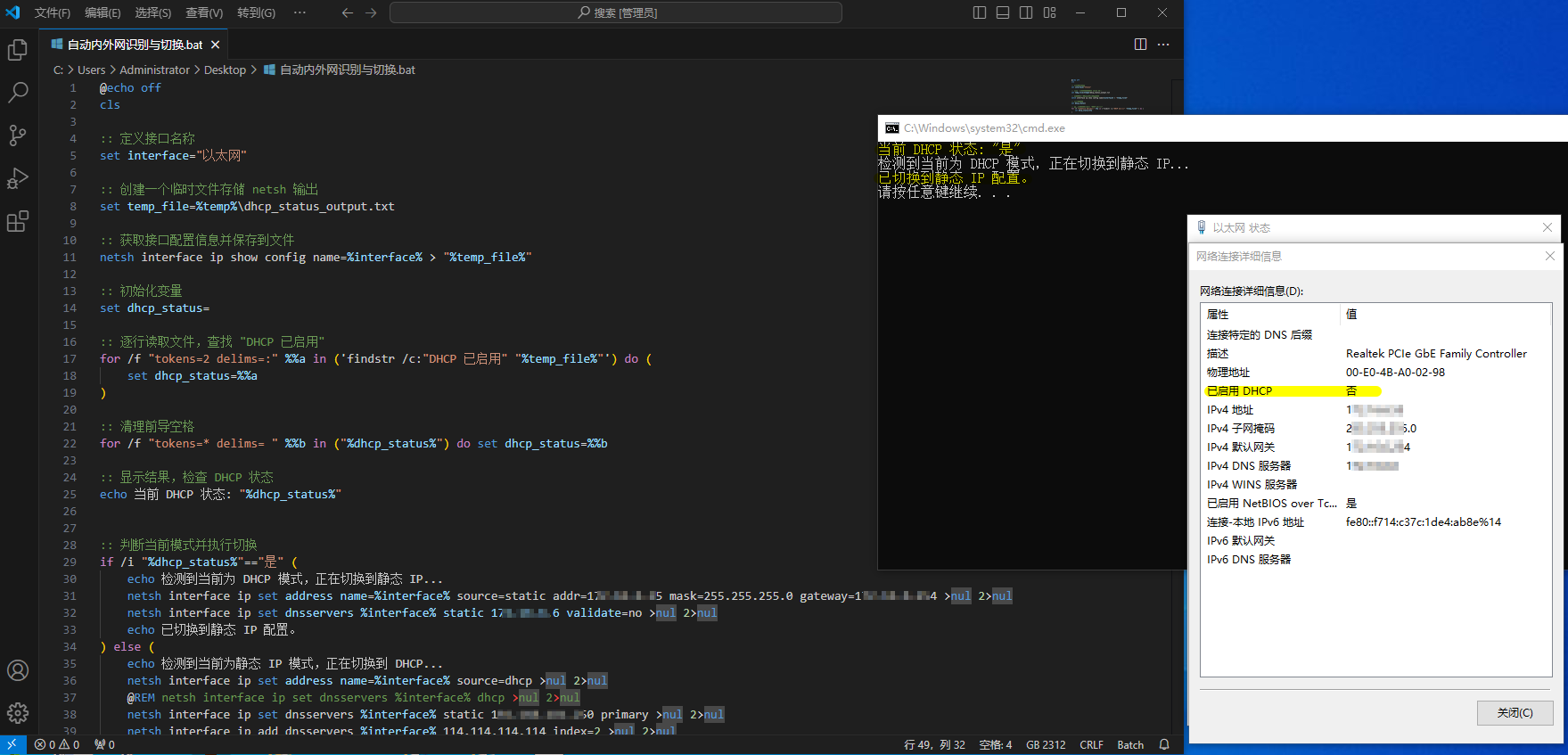1568x755 pixels.
Task: Click the 请按任意键继续 line in cmd
Action: (x=944, y=192)
